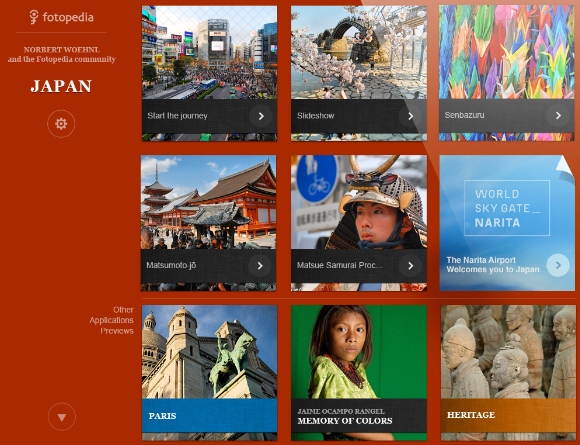Open the Senbazuru chevron arrow

tap(558, 116)
